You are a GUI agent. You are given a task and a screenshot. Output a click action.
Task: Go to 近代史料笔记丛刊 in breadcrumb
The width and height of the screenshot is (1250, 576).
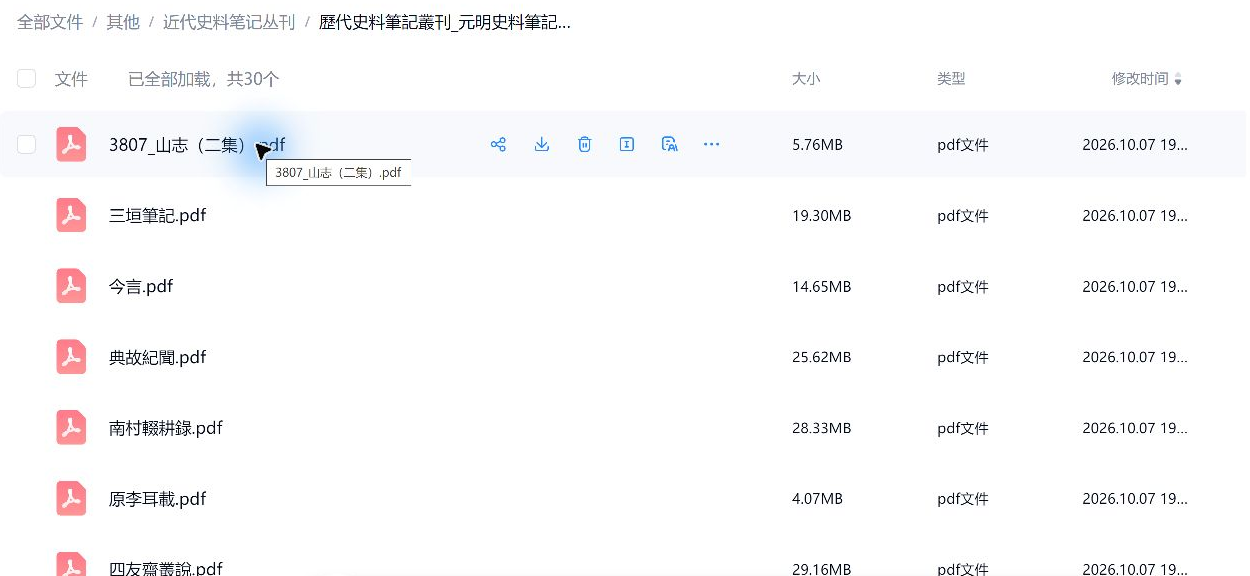pyautogui.click(x=229, y=22)
